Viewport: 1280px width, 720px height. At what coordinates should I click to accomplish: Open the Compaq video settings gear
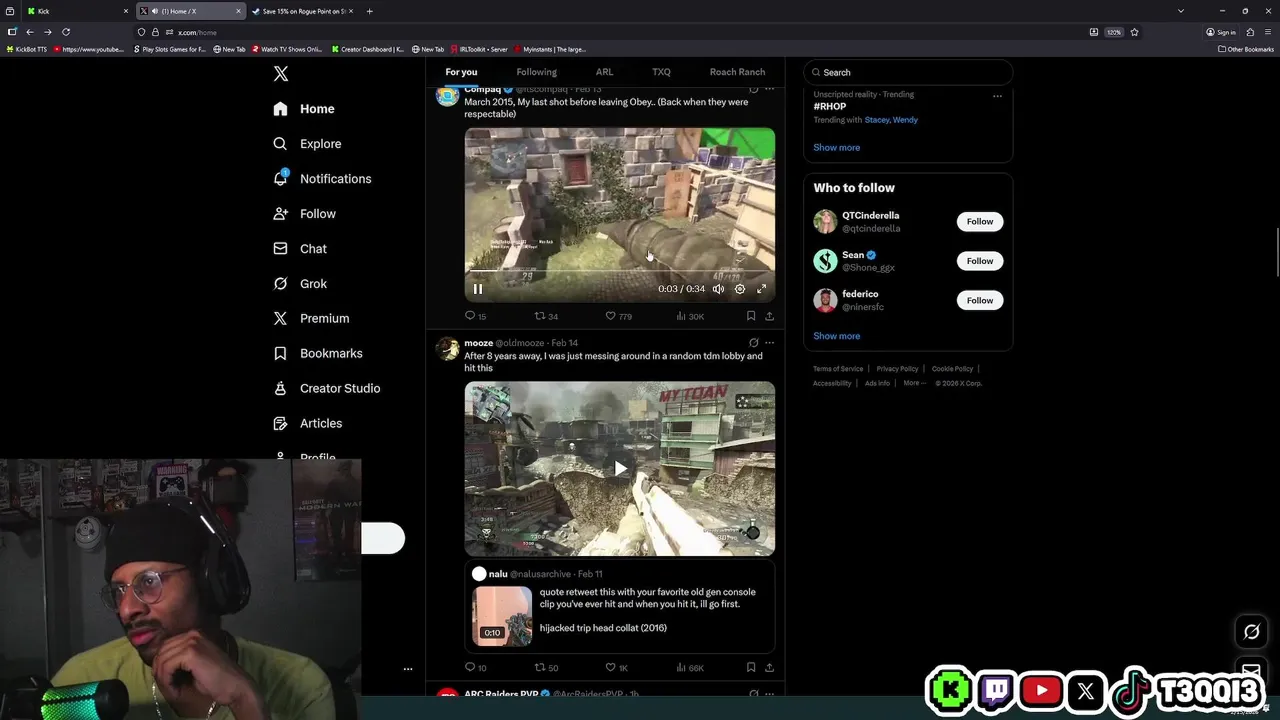click(740, 289)
